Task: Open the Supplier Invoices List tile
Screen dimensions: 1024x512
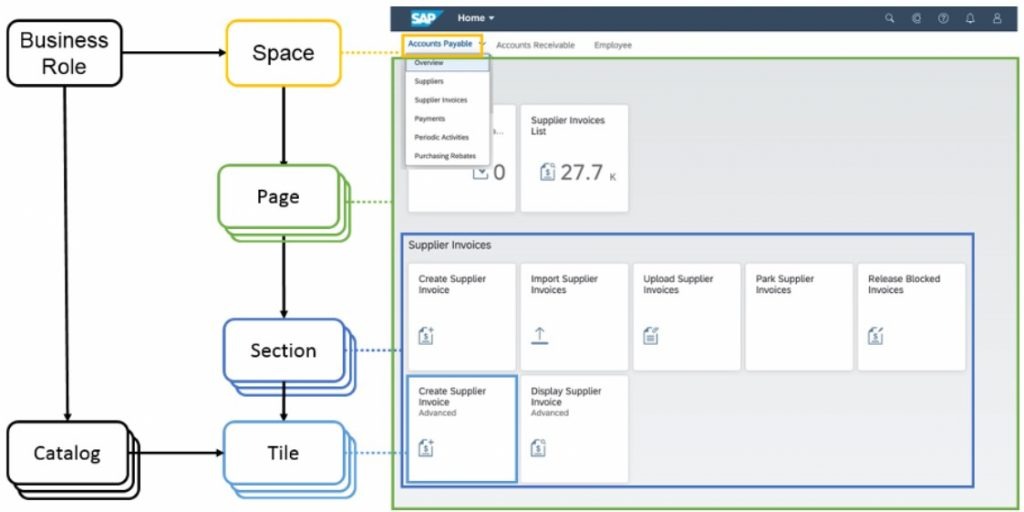Action: tap(574, 157)
